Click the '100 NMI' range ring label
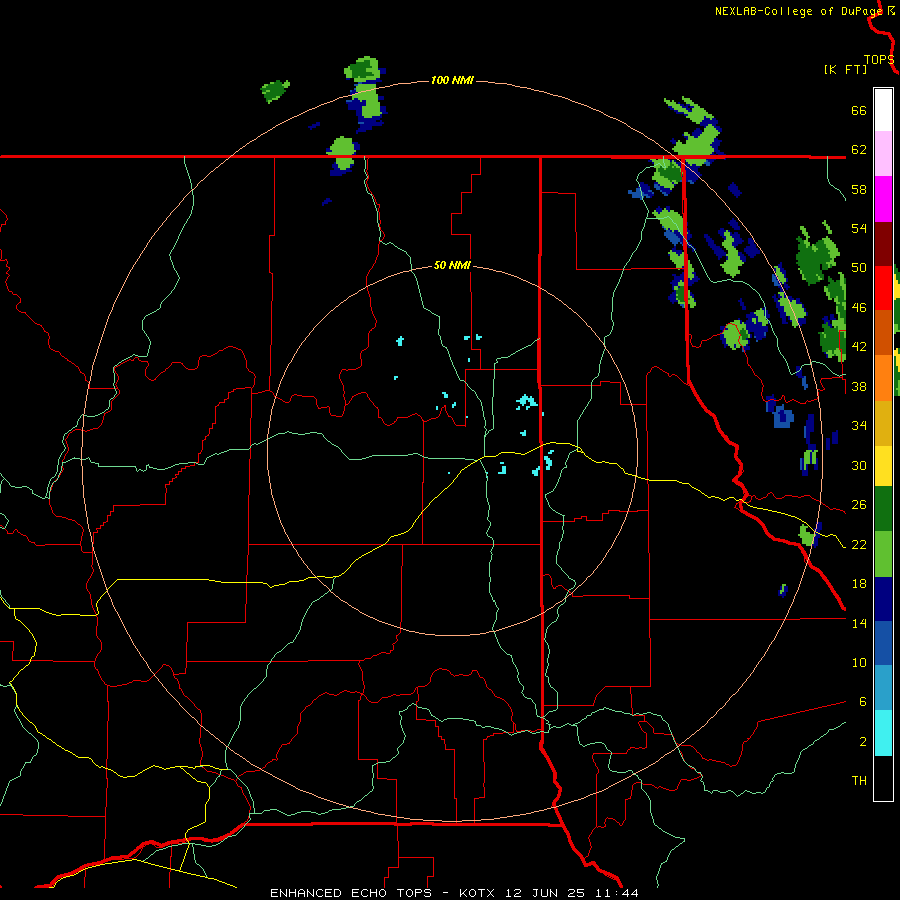Viewport: 900px width, 900px height. tap(452, 80)
